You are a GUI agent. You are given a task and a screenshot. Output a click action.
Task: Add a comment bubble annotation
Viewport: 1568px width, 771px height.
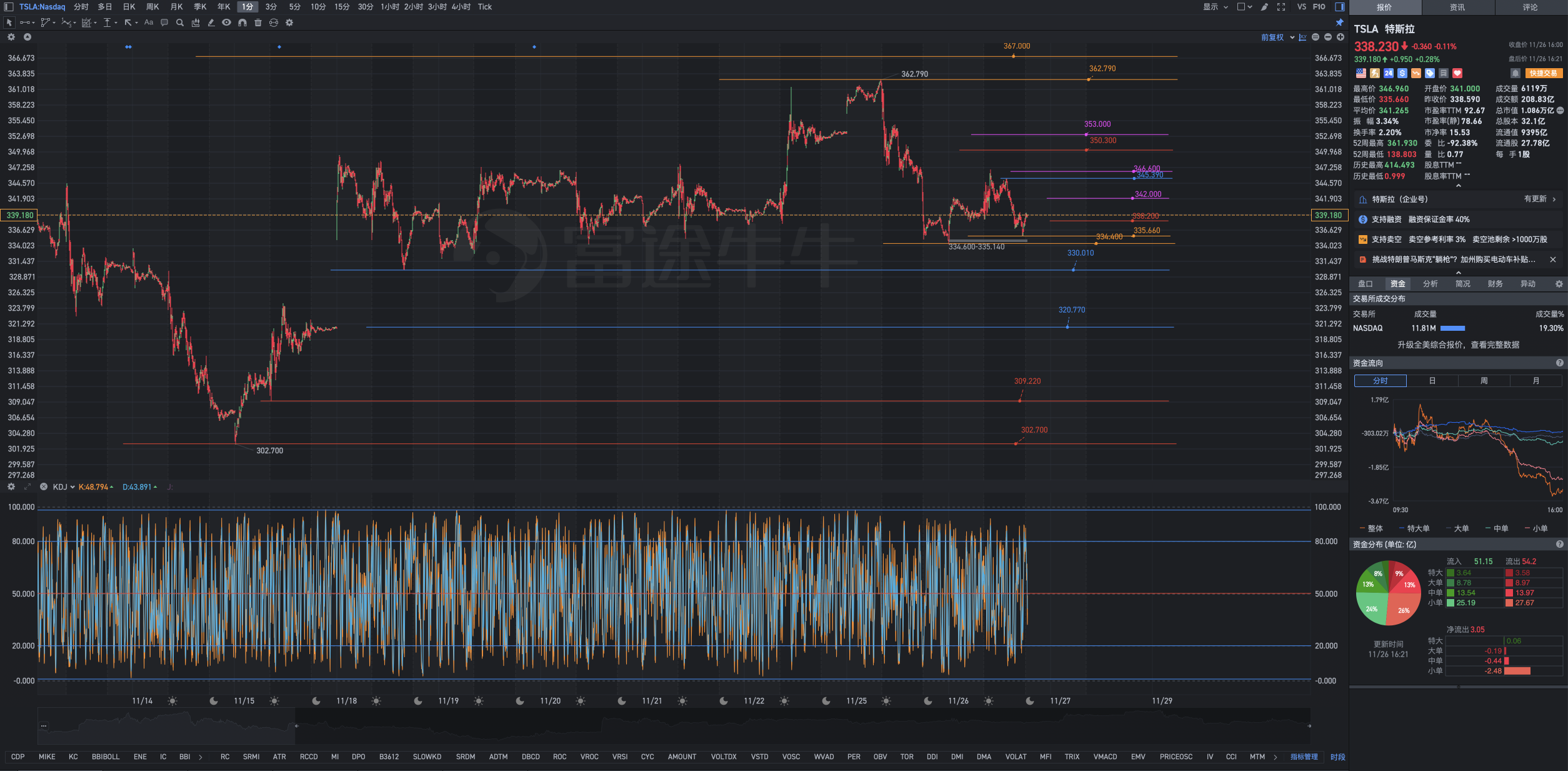(164, 23)
